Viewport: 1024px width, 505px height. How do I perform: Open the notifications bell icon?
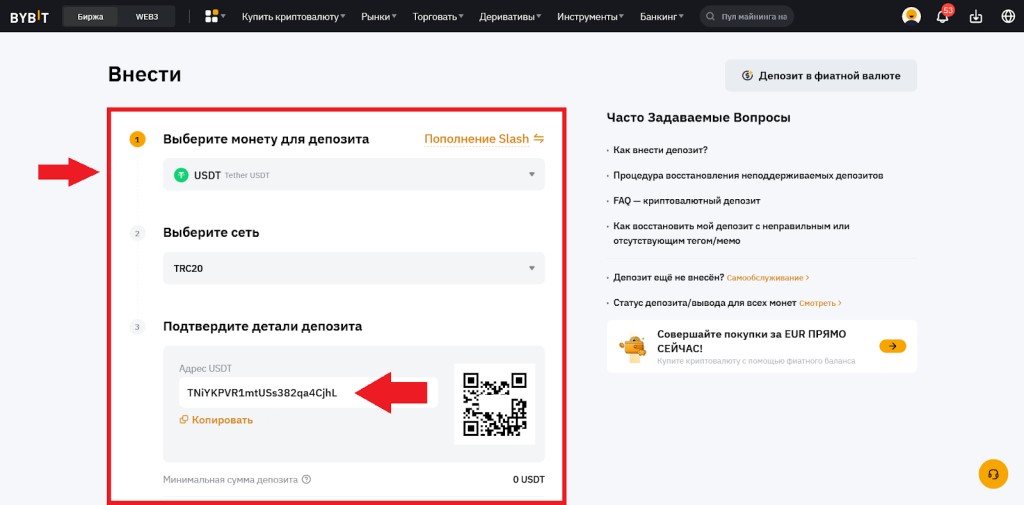(942, 17)
